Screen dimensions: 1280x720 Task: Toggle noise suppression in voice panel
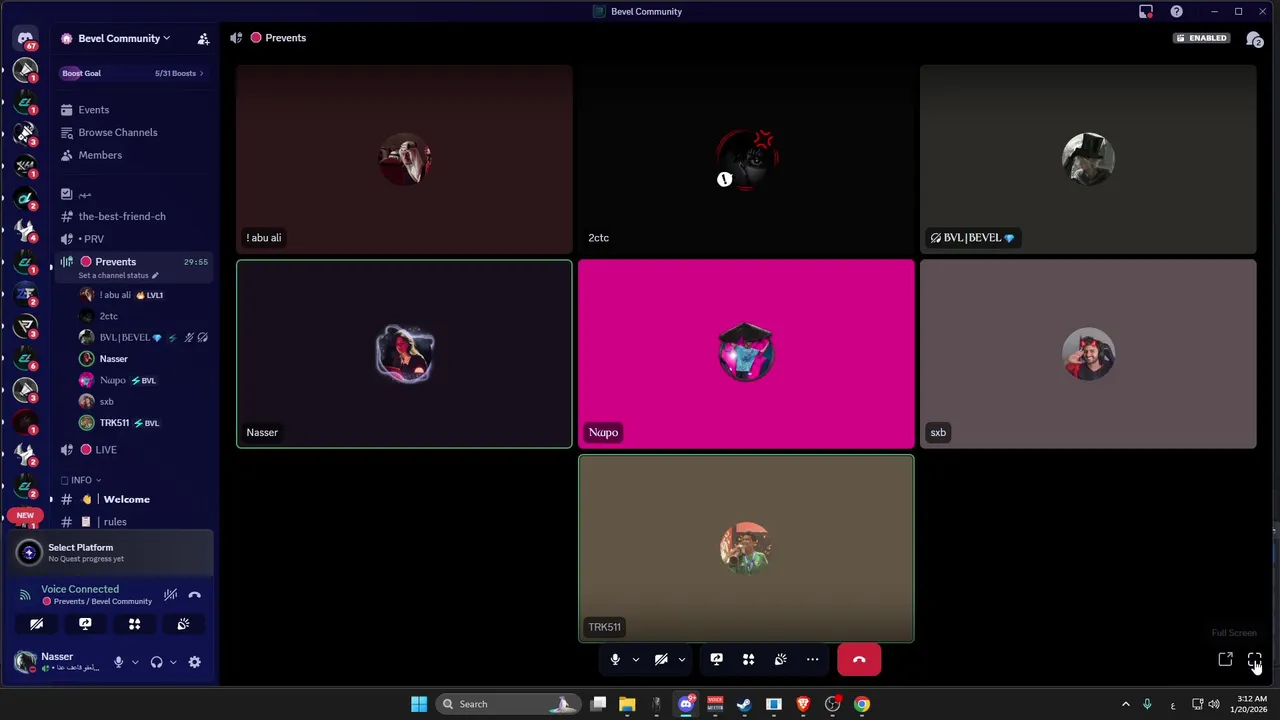click(x=171, y=595)
